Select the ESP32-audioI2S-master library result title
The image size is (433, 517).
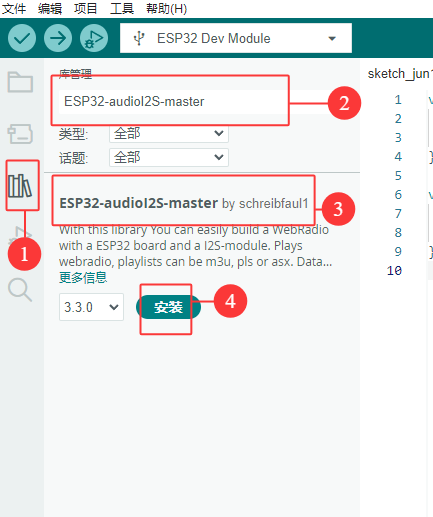pos(138,203)
